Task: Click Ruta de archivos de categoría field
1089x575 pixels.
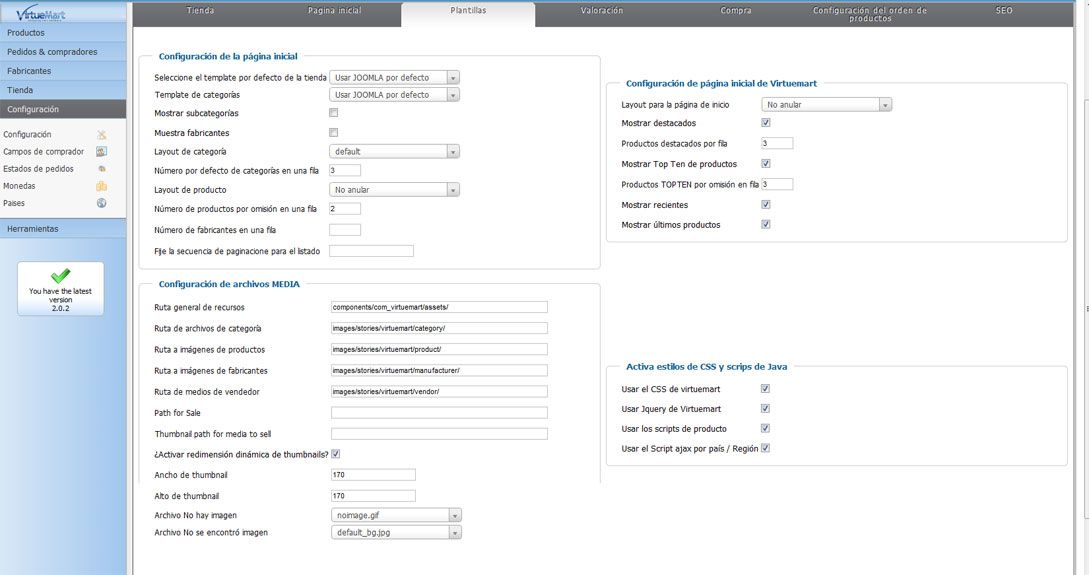Action: tap(439, 328)
